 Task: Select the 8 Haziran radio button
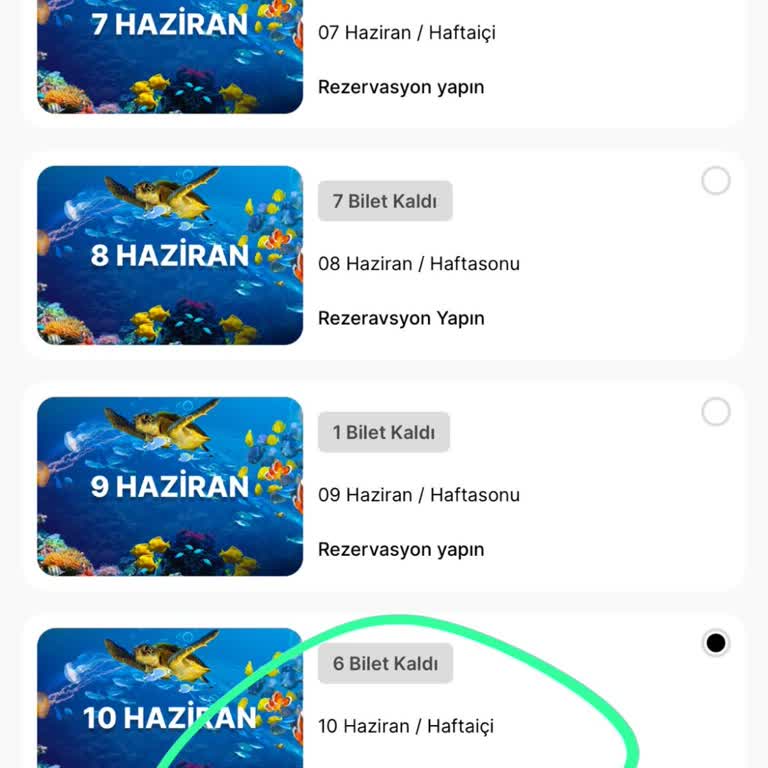(x=716, y=180)
